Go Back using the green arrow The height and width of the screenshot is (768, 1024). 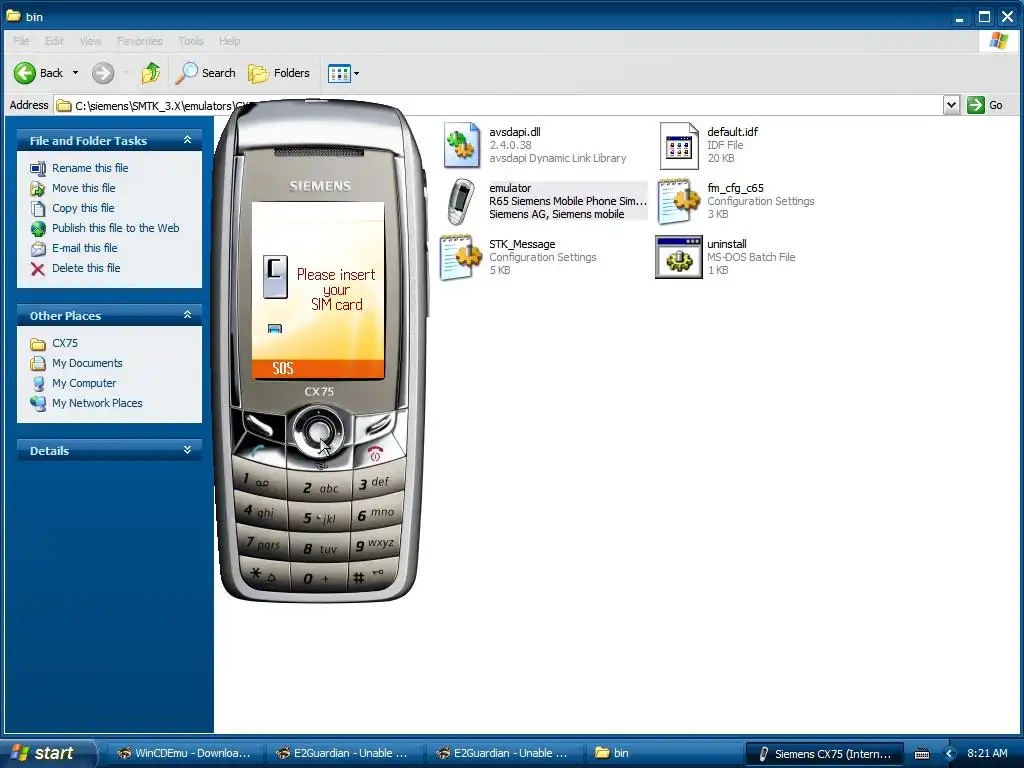pos(39,73)
